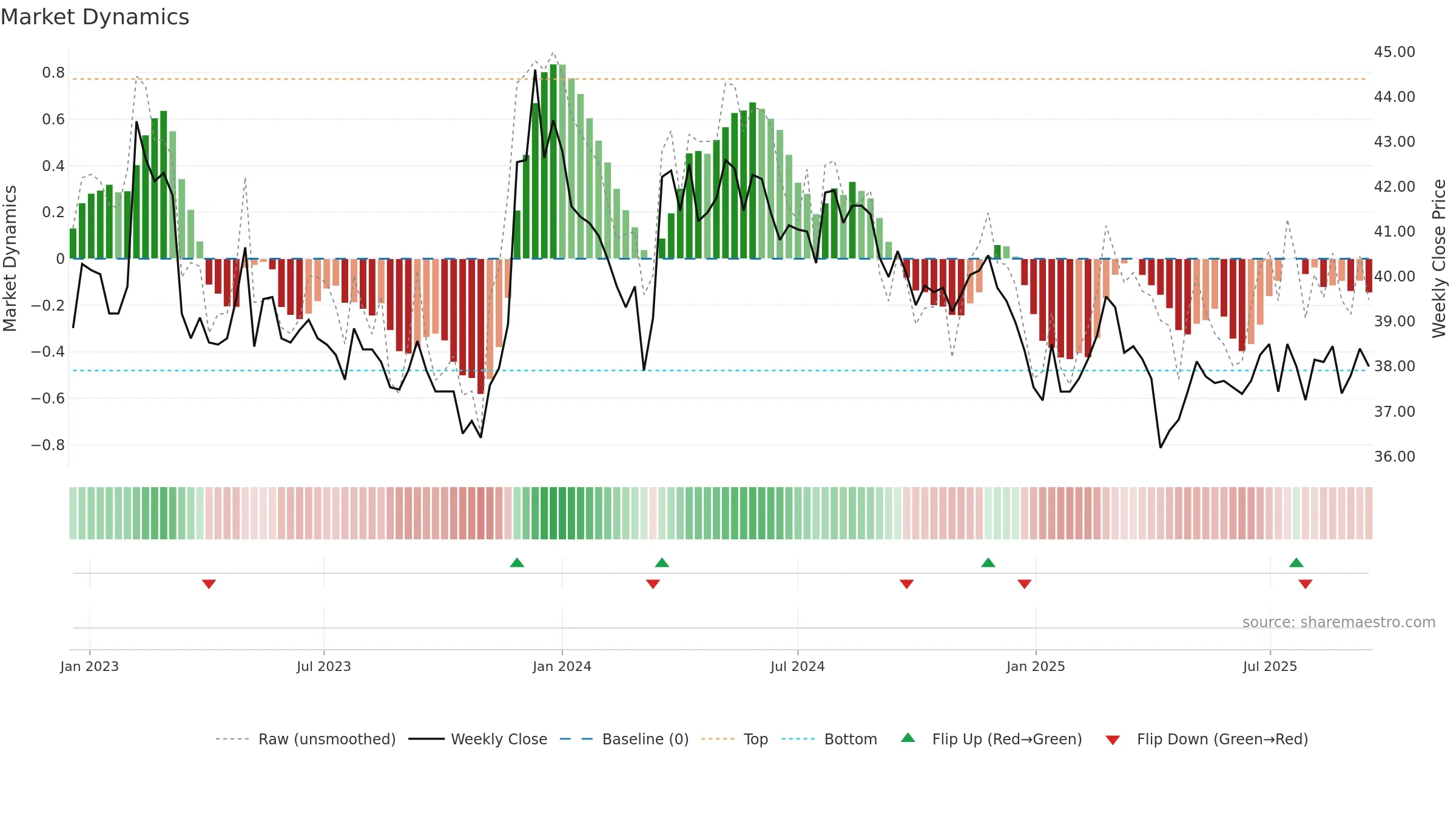Click the red Flip Down triangle legend icon
This screenshot has height=819, width=1456.
1113,740
